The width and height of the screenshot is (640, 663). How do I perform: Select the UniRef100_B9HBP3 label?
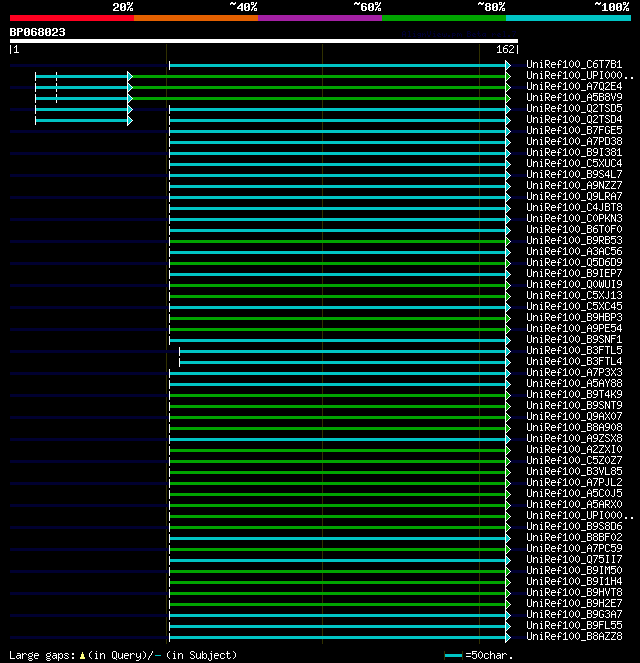pos(574,318)
